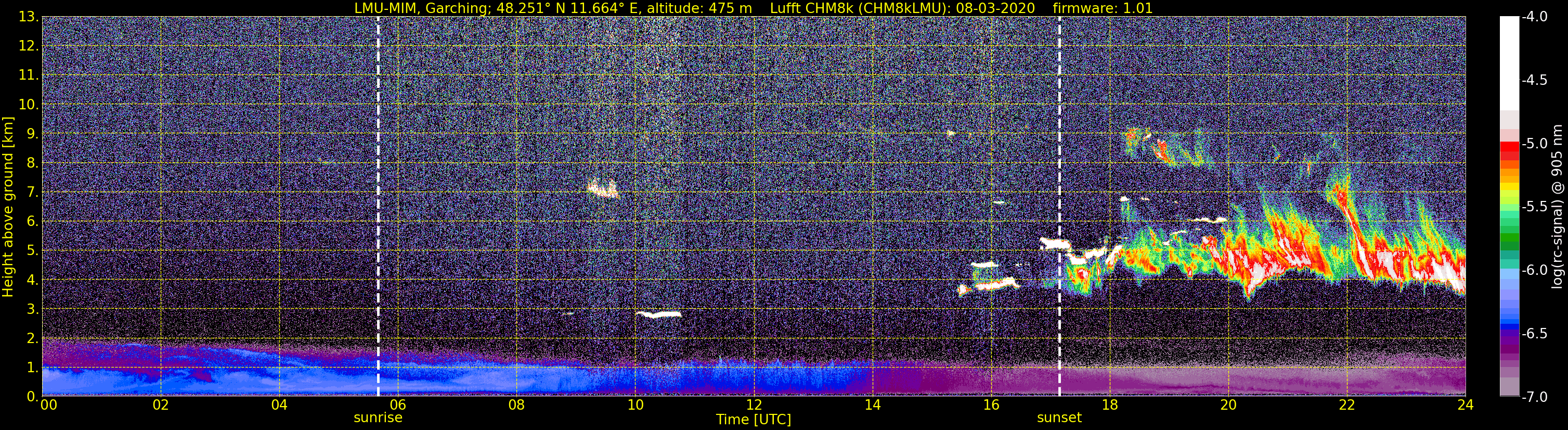Click the height tick label '10.'
The height and width of the screenshot is (430, 1568).
(x=28, y=104)
